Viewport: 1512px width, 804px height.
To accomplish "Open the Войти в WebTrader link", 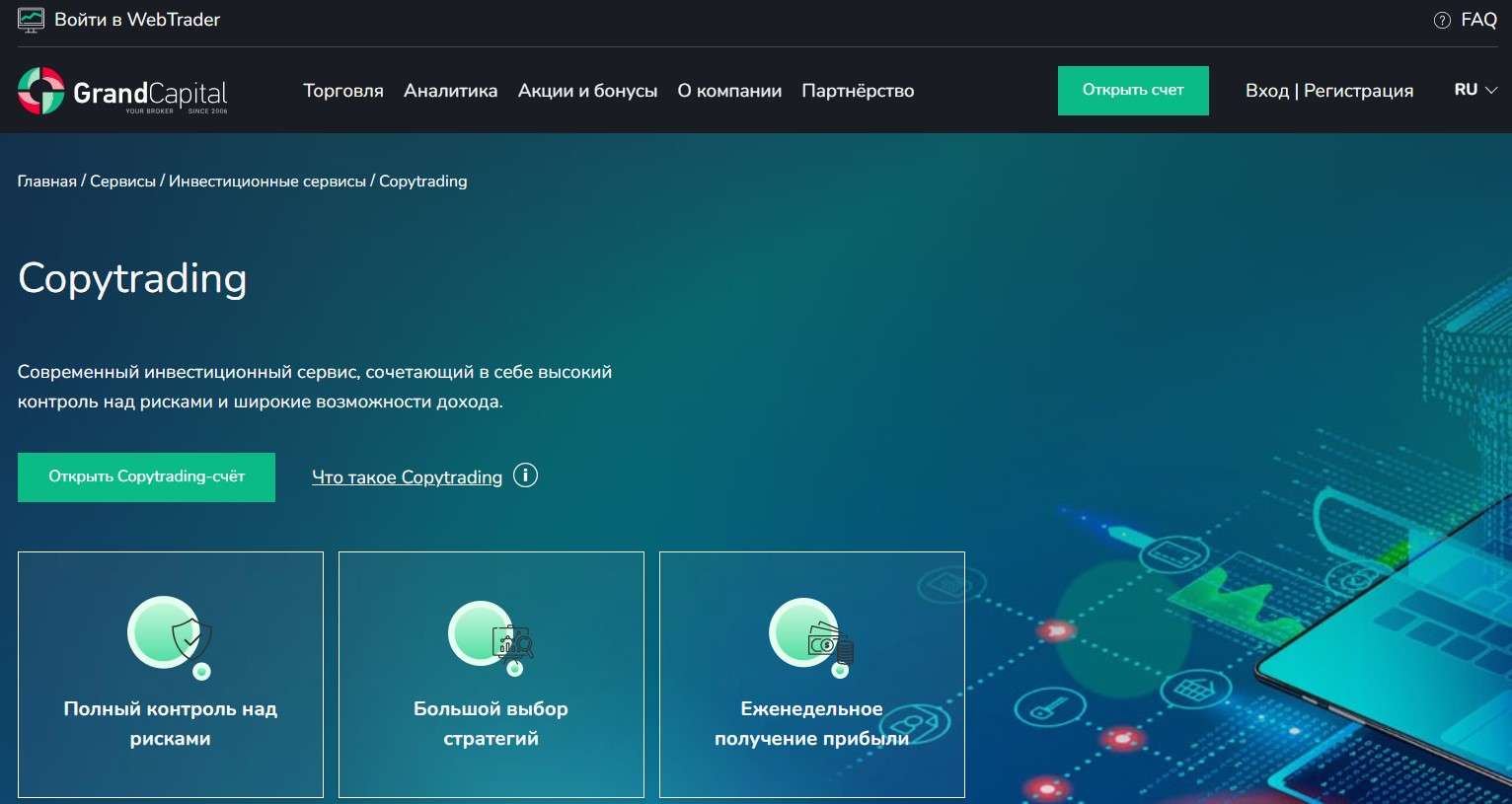I will point(137,20).
